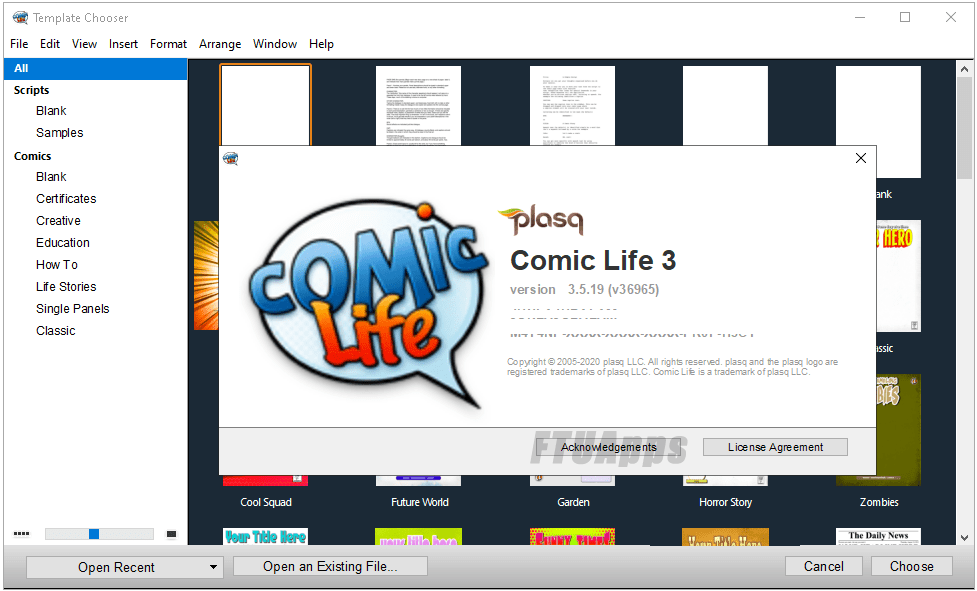Open the Insert menu
Viewport: 977px width, 591px height.
click(x=123, y=44)
